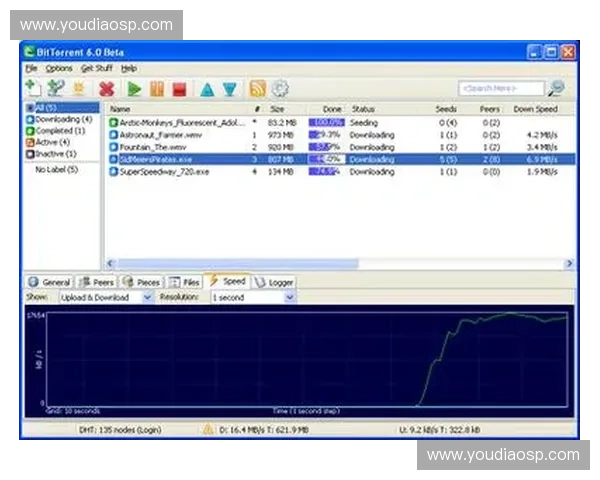The width and height of the screenshot is (600, 480).
Task: Click the Create New Torrent star icon
Action: (x=78, y=88)
